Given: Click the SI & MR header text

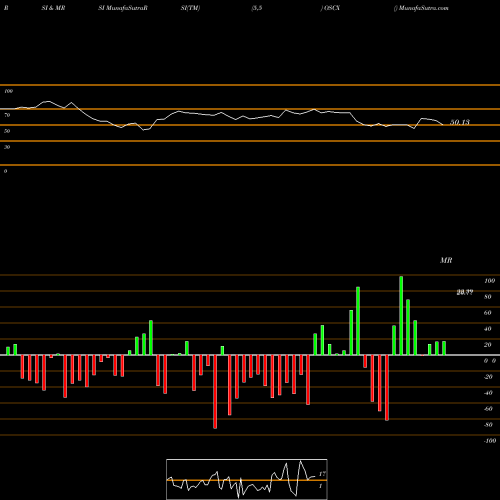Looking at the screenshot, I should (x=53, y=8).
